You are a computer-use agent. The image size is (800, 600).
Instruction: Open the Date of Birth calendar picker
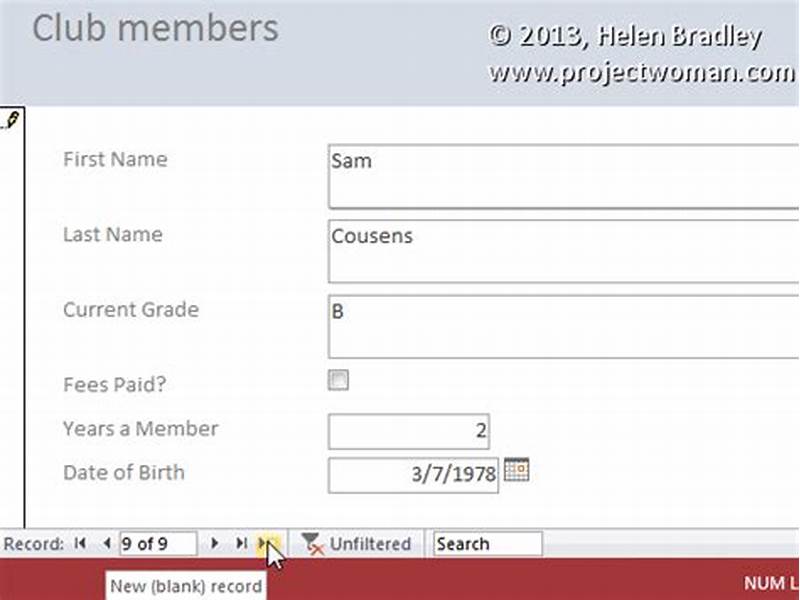pos(518,470)
